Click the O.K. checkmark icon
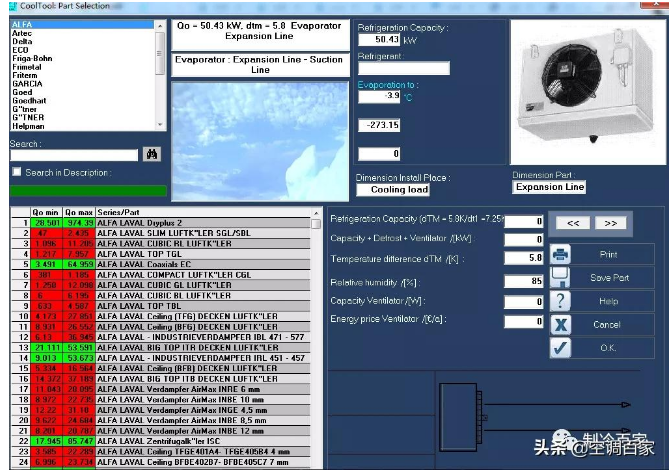Image resolution: width=672 pixels, height=476 pixels. [x=561, y=347]
